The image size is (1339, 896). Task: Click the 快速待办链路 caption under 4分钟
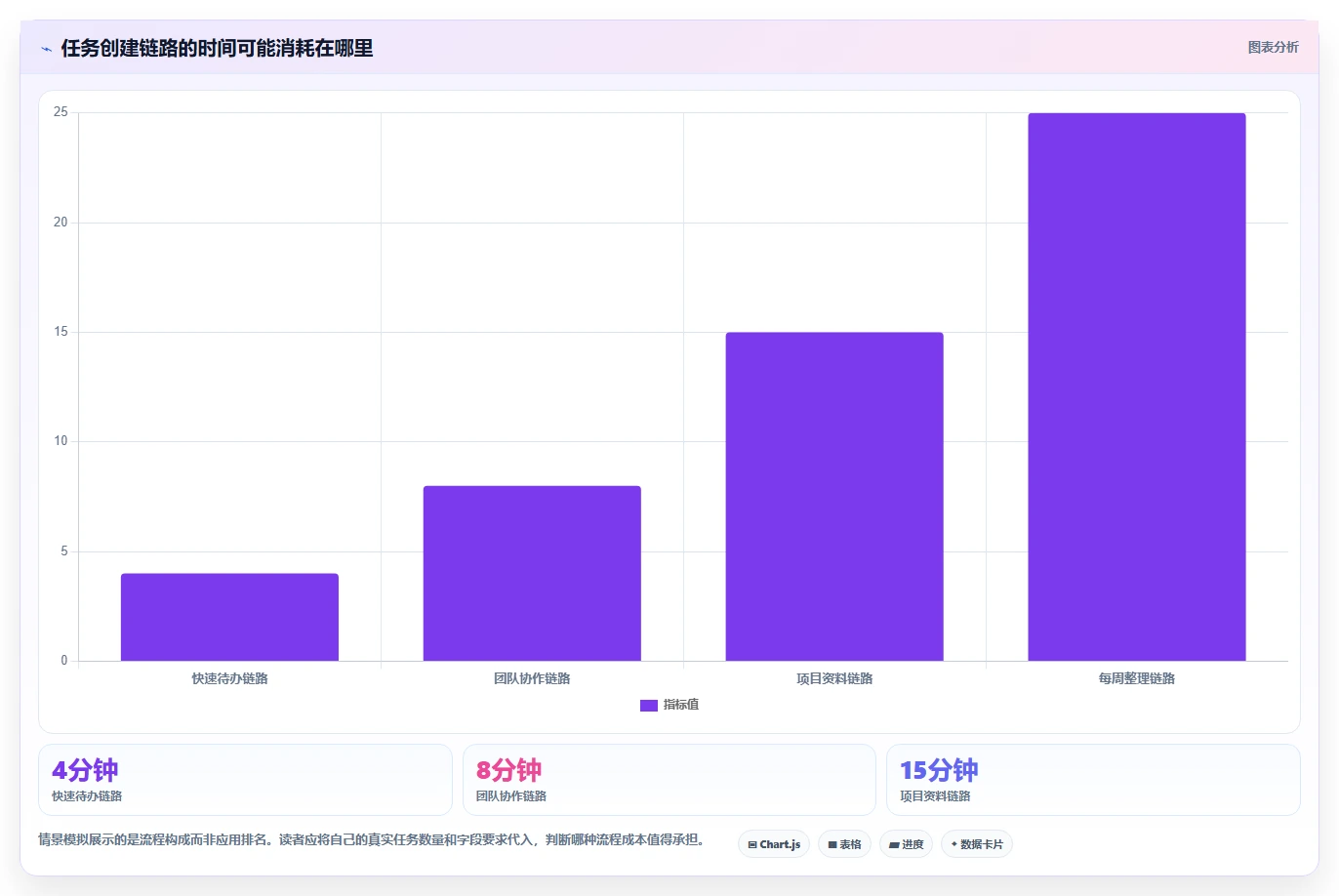coord(87,796)
